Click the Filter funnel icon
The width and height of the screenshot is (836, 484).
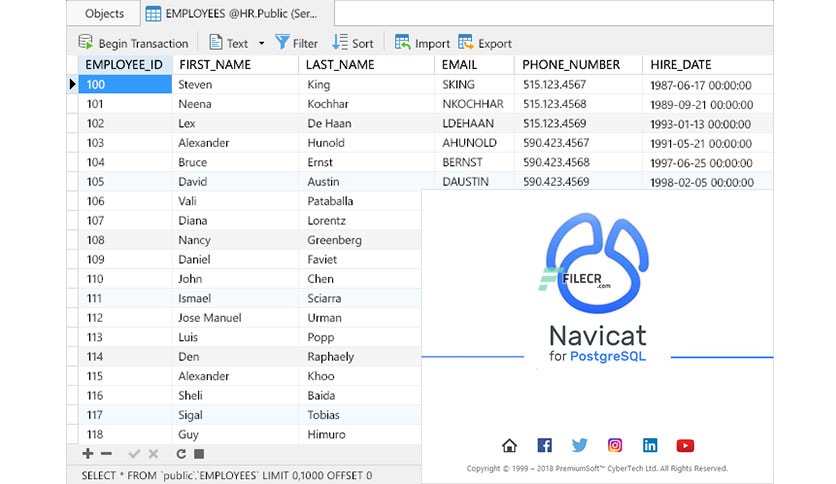coord(282,42)
